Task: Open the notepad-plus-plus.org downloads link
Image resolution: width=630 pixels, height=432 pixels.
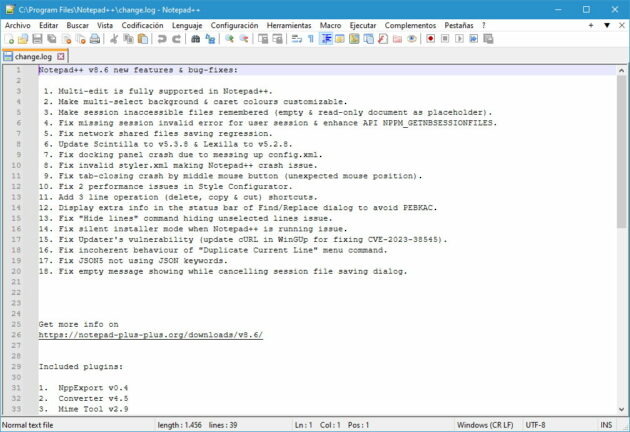Action: click(150, 335)
